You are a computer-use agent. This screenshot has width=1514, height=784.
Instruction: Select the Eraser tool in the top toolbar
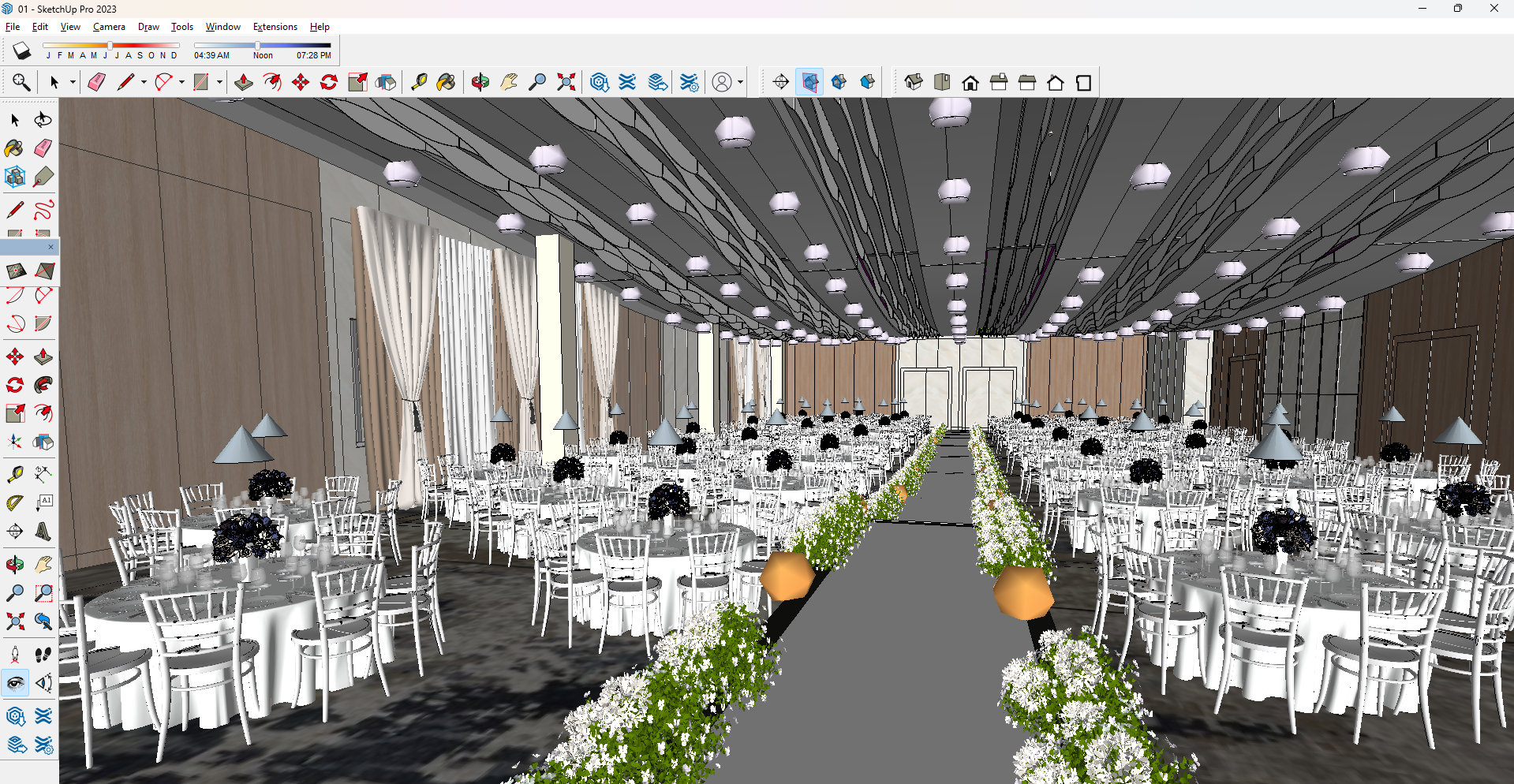point(96,82)
